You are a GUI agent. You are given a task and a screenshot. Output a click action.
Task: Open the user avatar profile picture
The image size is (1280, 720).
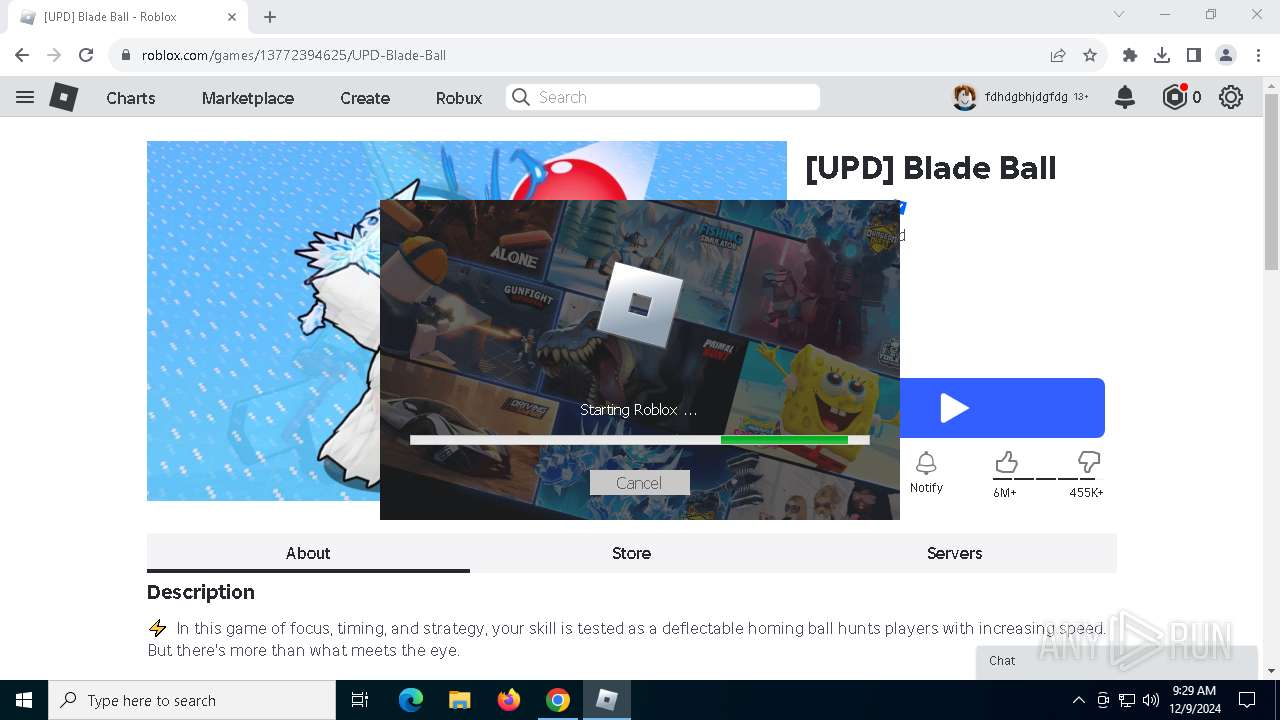tap(964, 97)
